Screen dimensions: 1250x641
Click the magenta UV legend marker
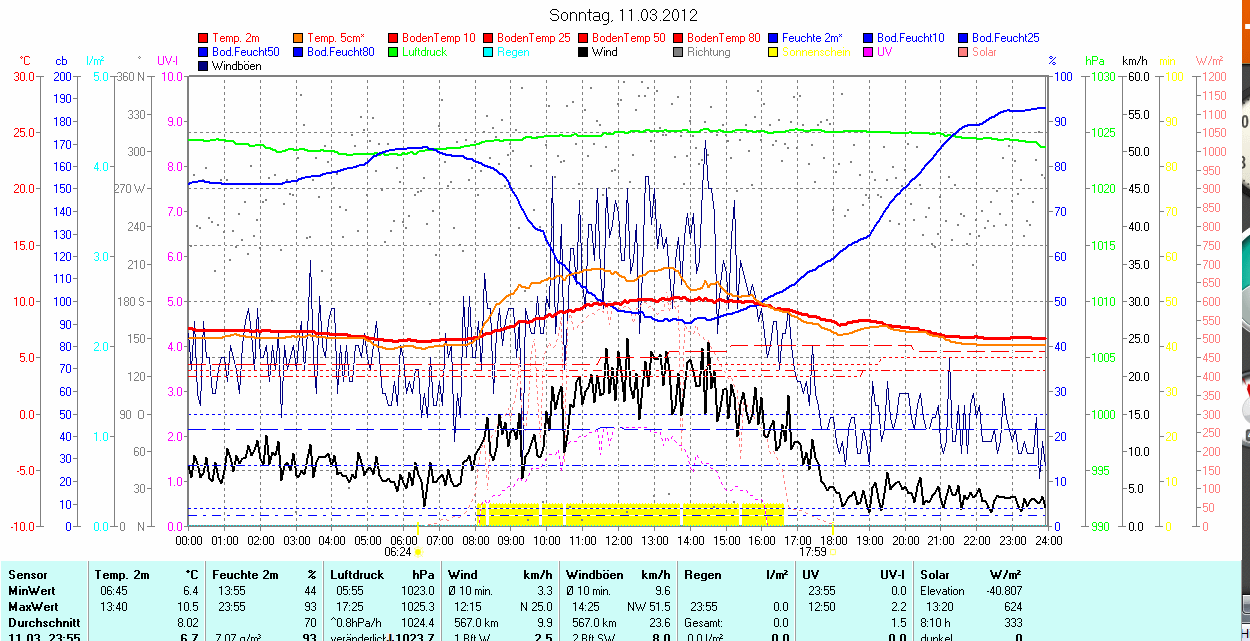click(x=869, y=52)
